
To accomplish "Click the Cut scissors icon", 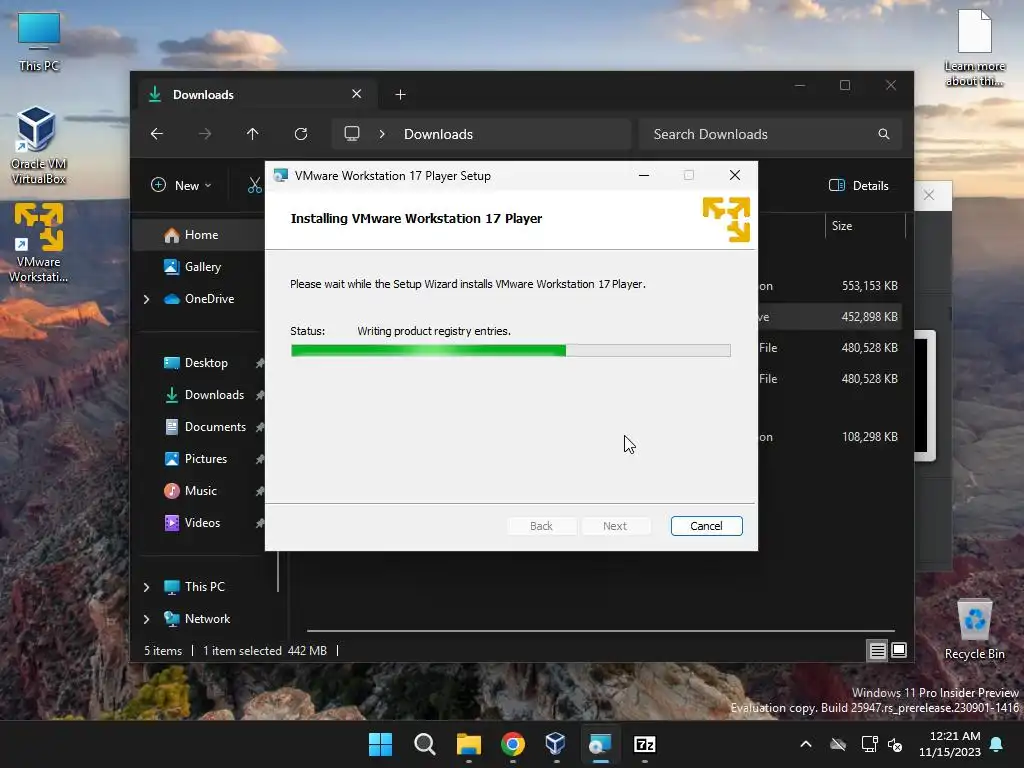I will [x=255, y=185].
